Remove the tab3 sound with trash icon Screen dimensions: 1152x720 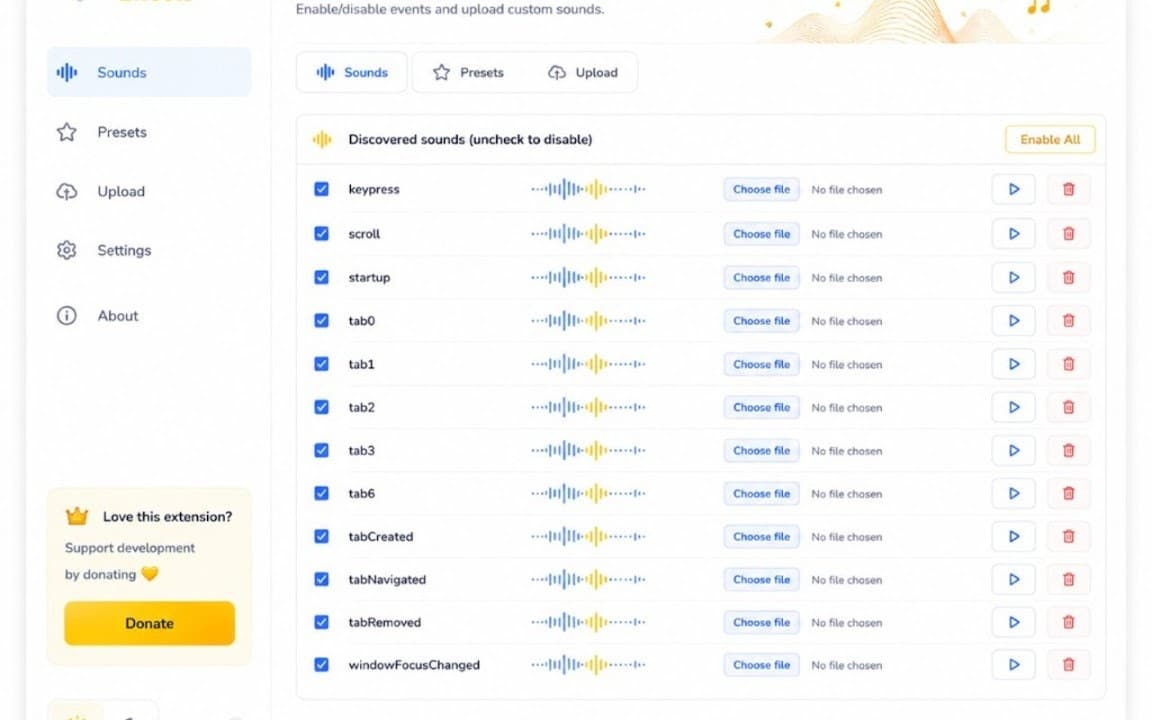(1068, 450)
